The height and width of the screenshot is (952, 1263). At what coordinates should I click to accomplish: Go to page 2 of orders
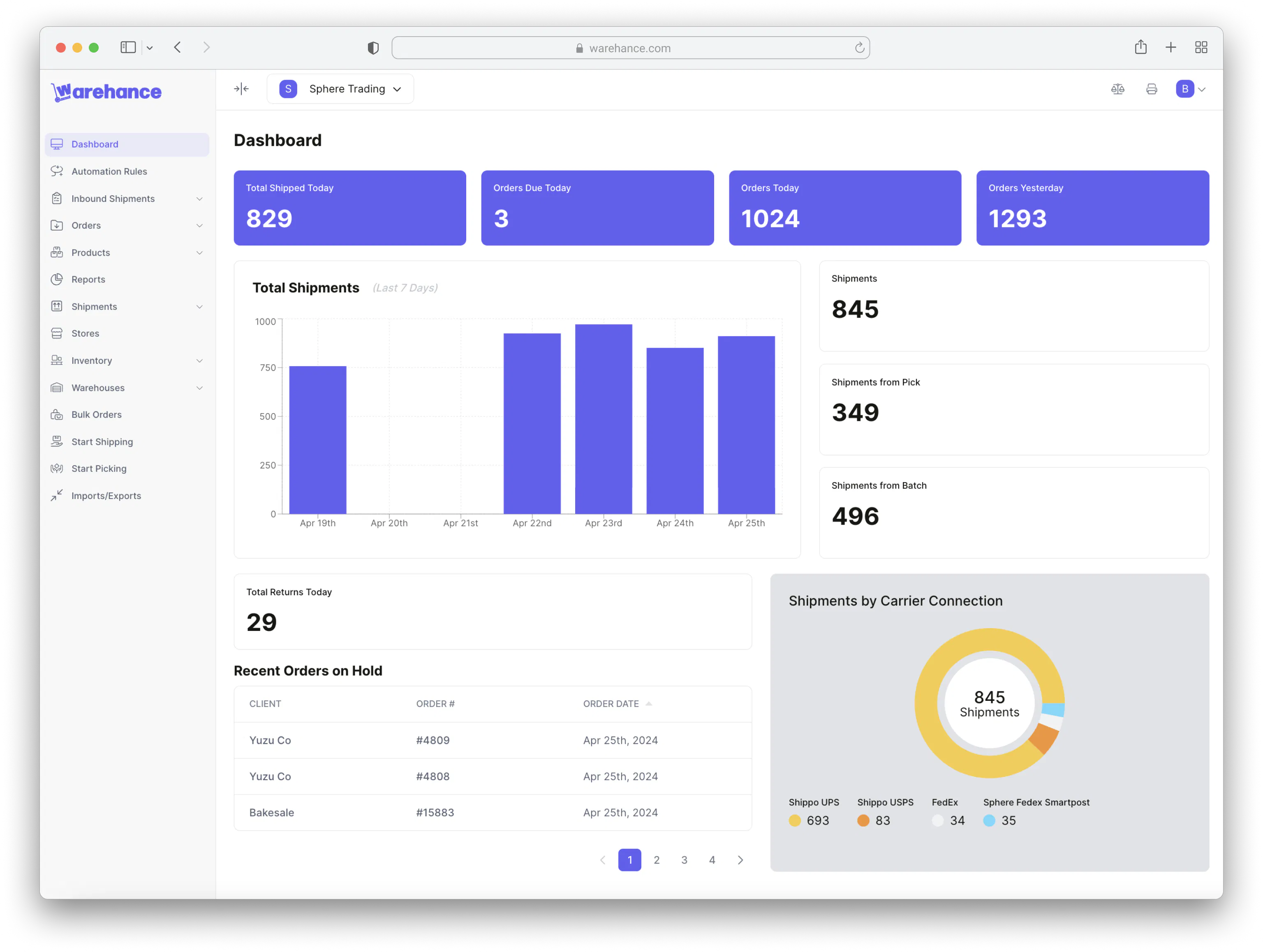pyautogui.click(x=657, y=860)
